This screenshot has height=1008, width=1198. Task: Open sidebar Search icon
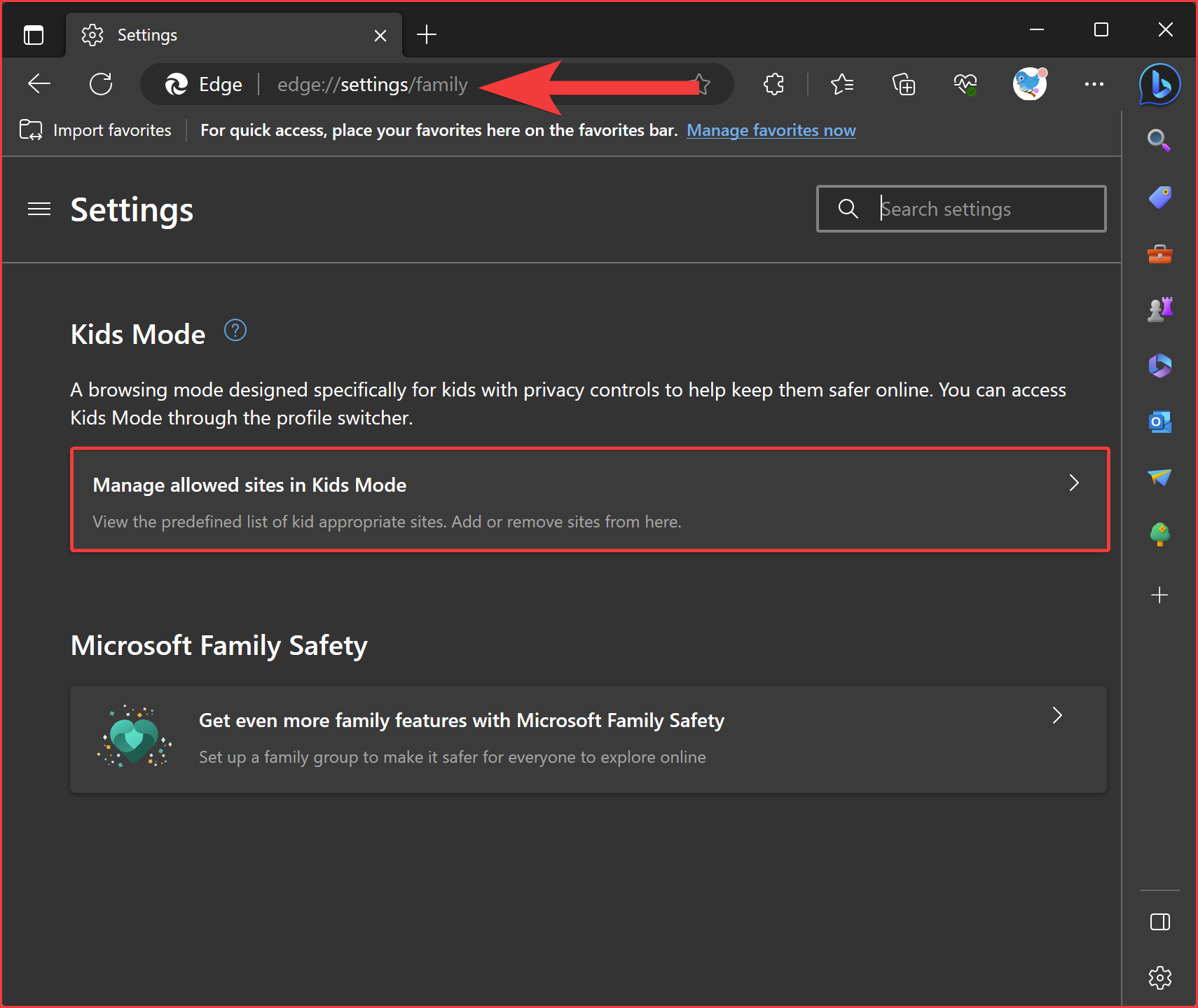pos(1159,140)
